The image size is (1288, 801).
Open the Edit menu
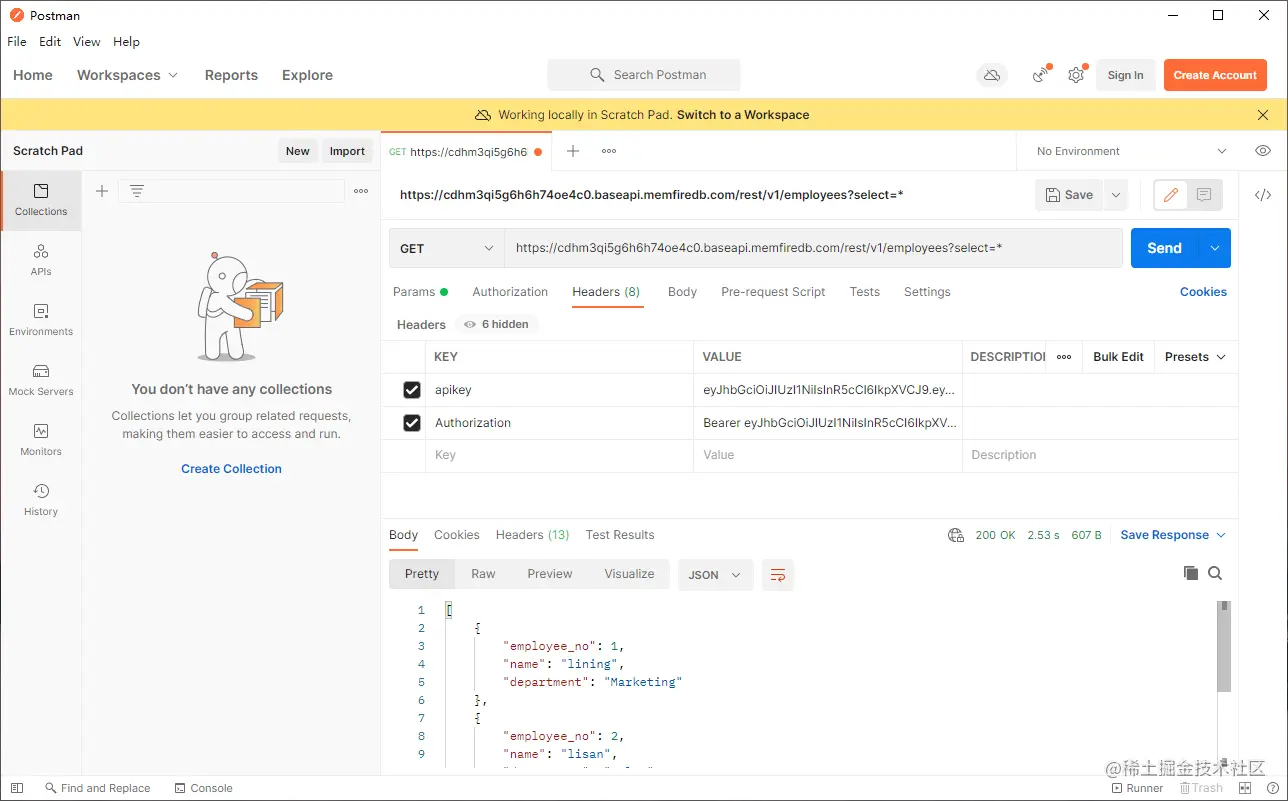click(x=50, y=42)
